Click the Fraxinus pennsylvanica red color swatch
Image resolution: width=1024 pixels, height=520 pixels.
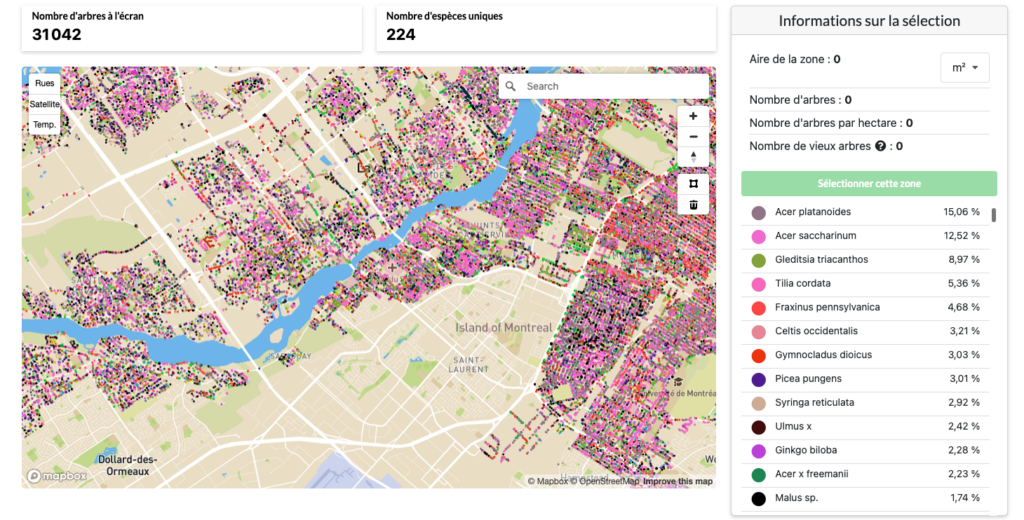pyautogui.click(x=758, y=308)
